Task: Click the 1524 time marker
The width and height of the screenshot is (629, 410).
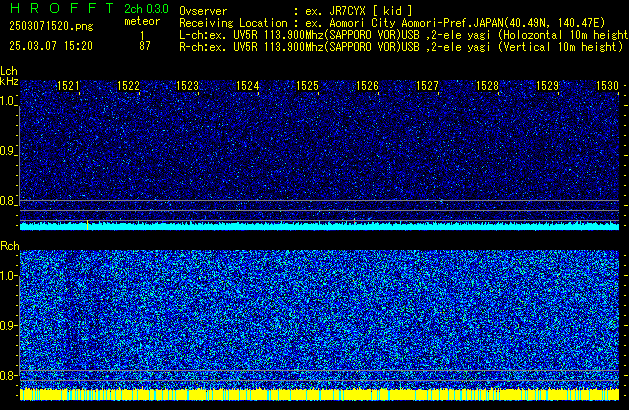Action: coord(248,86)
